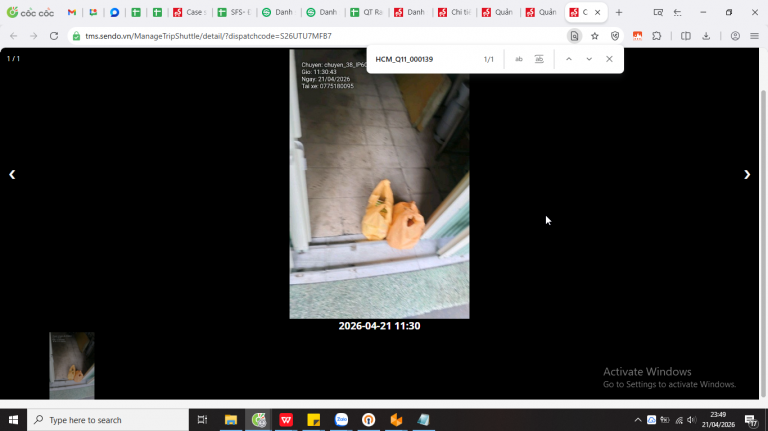768x431 pixels.
Task: Reload the current page
Action: pyautogui.click(x=54, y=36)
